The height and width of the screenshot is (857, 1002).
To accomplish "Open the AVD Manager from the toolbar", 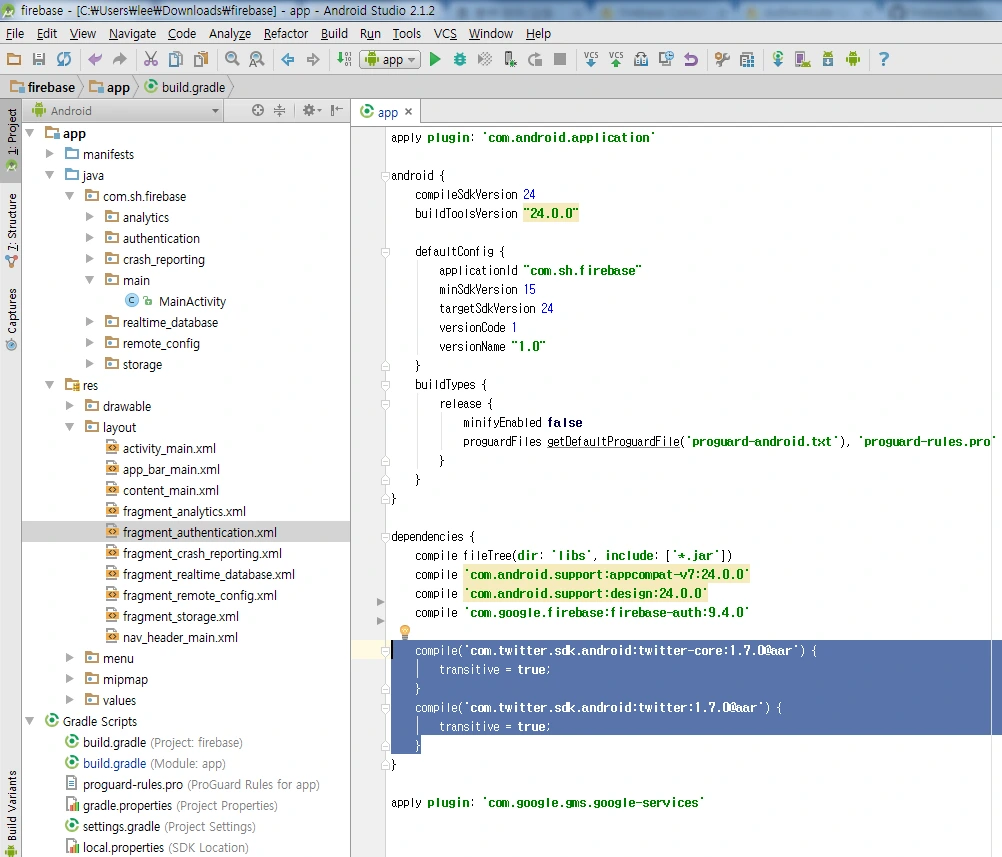I will pos(802,60).
